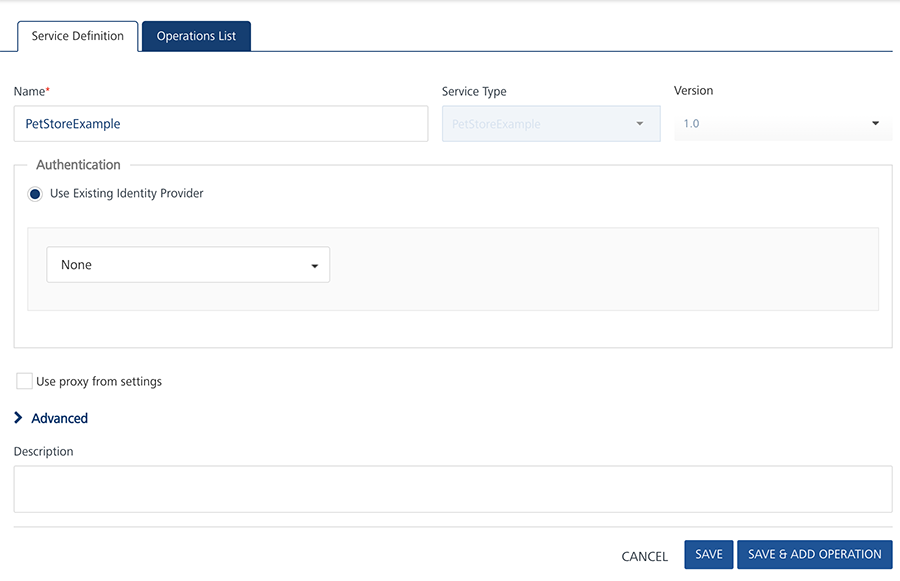Select the Use Existing Identity Provider radio button
The image size is (900, 581).
pyautogui.click(x=35, y=194)
